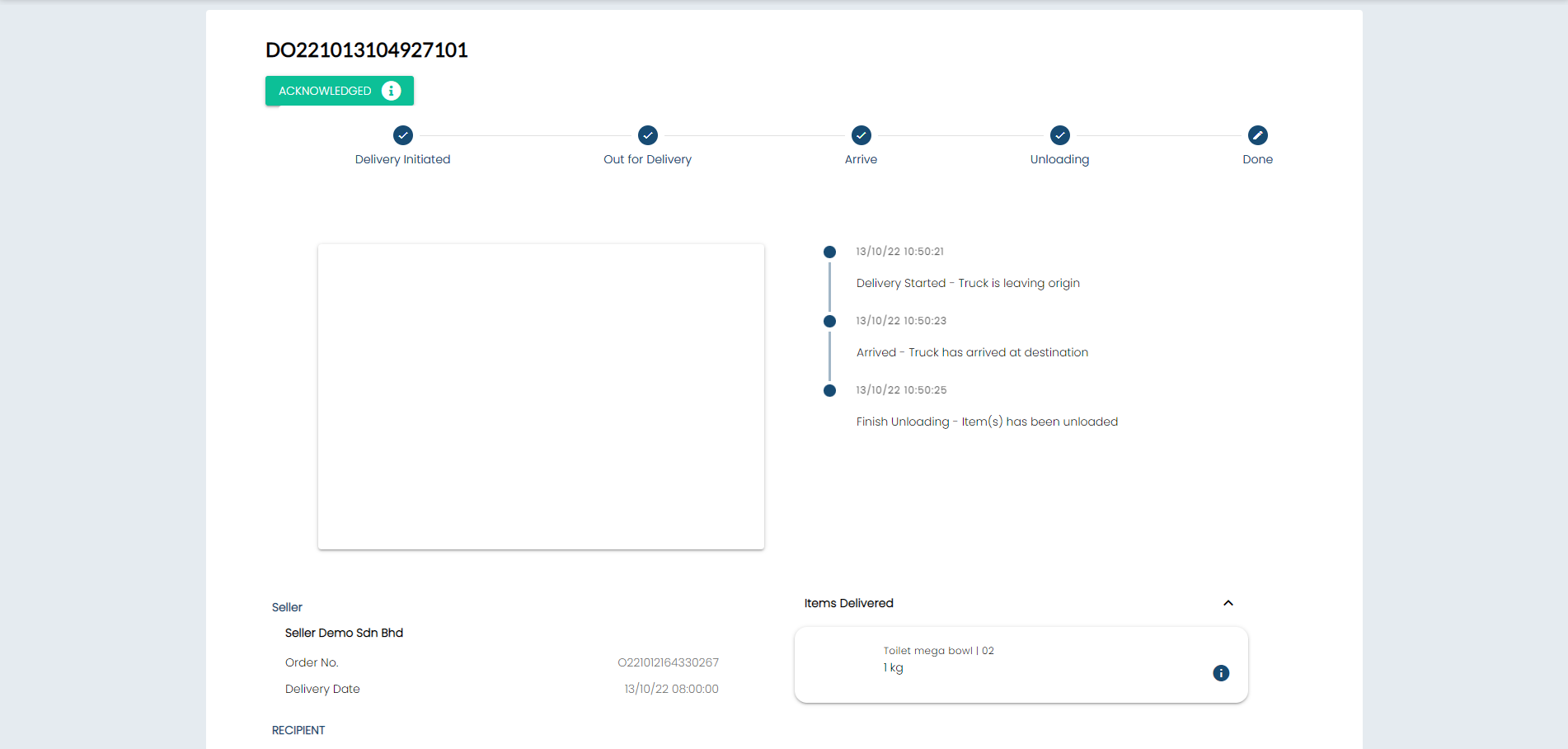
Task: Click the Out for Delivery checkmark icon
Action: (648, 135)
